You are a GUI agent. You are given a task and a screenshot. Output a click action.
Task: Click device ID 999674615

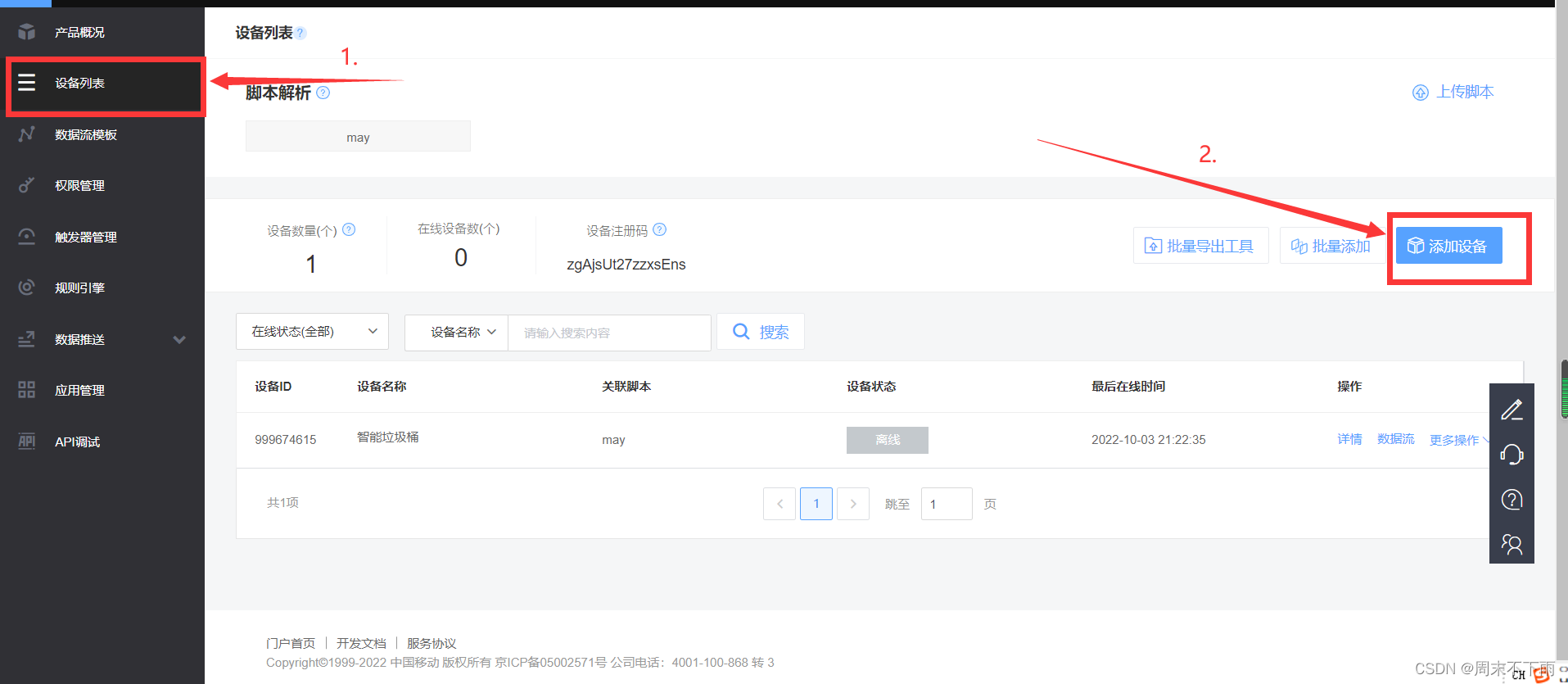point(285,440)
